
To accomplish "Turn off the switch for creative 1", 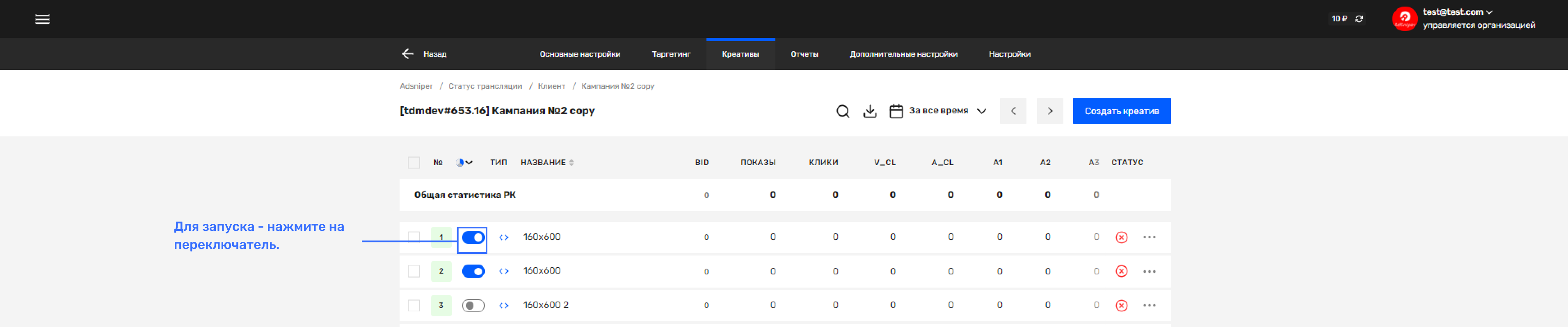I will [473, 238].
